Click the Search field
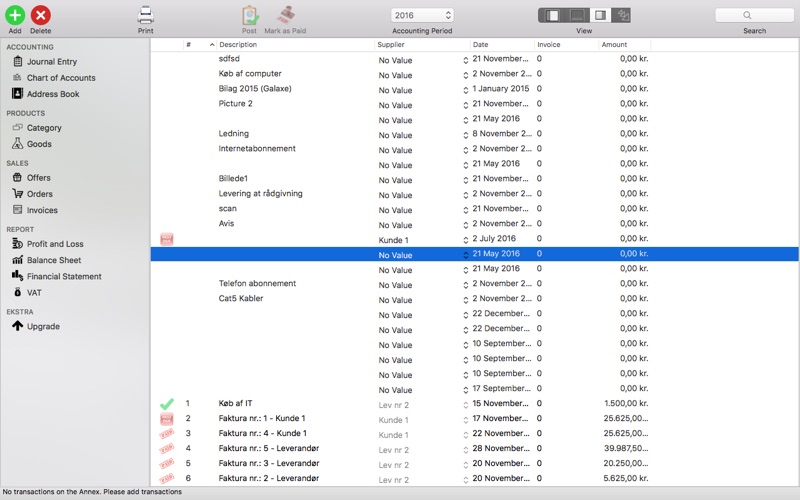 [x=755, y=15]
